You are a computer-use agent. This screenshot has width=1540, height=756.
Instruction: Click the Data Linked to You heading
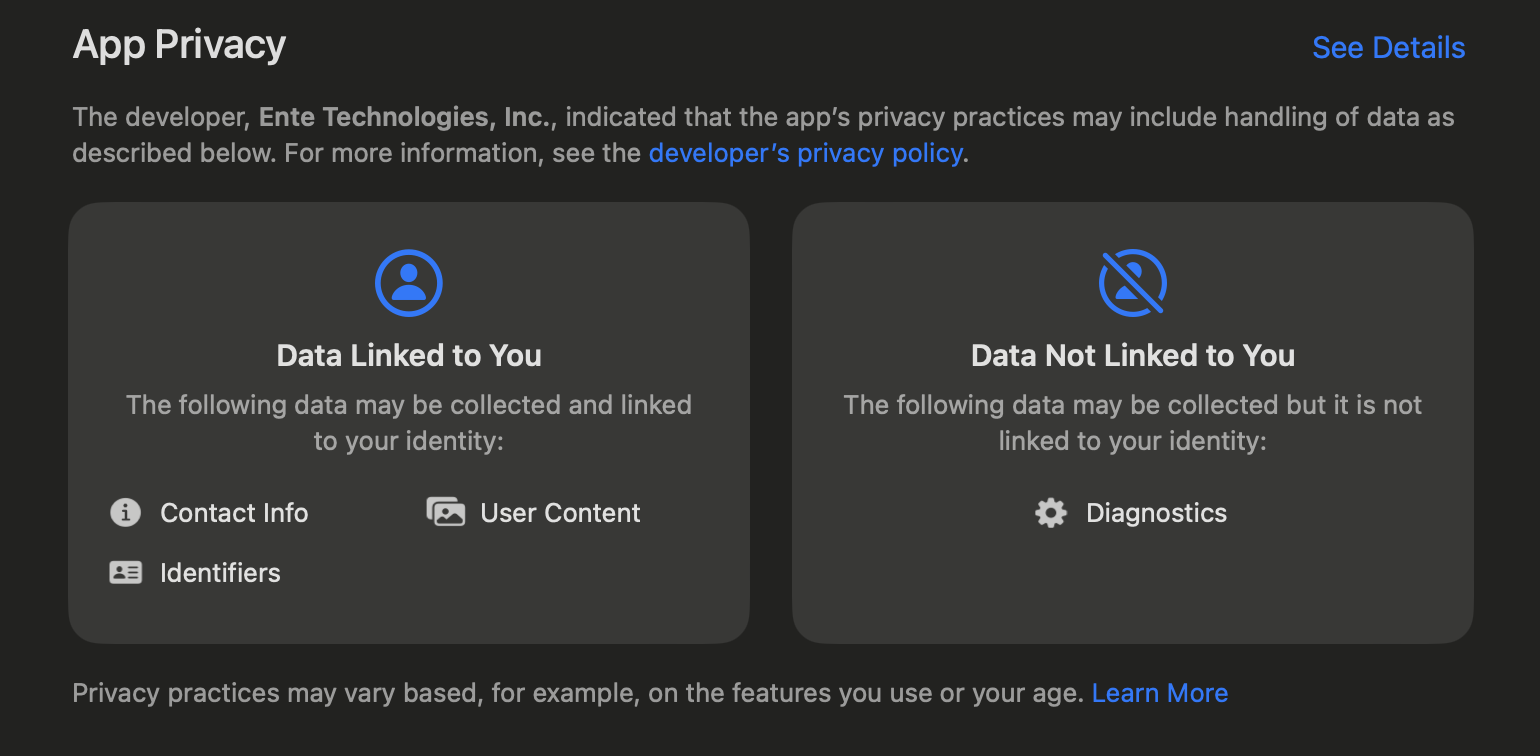pos(409,355)
